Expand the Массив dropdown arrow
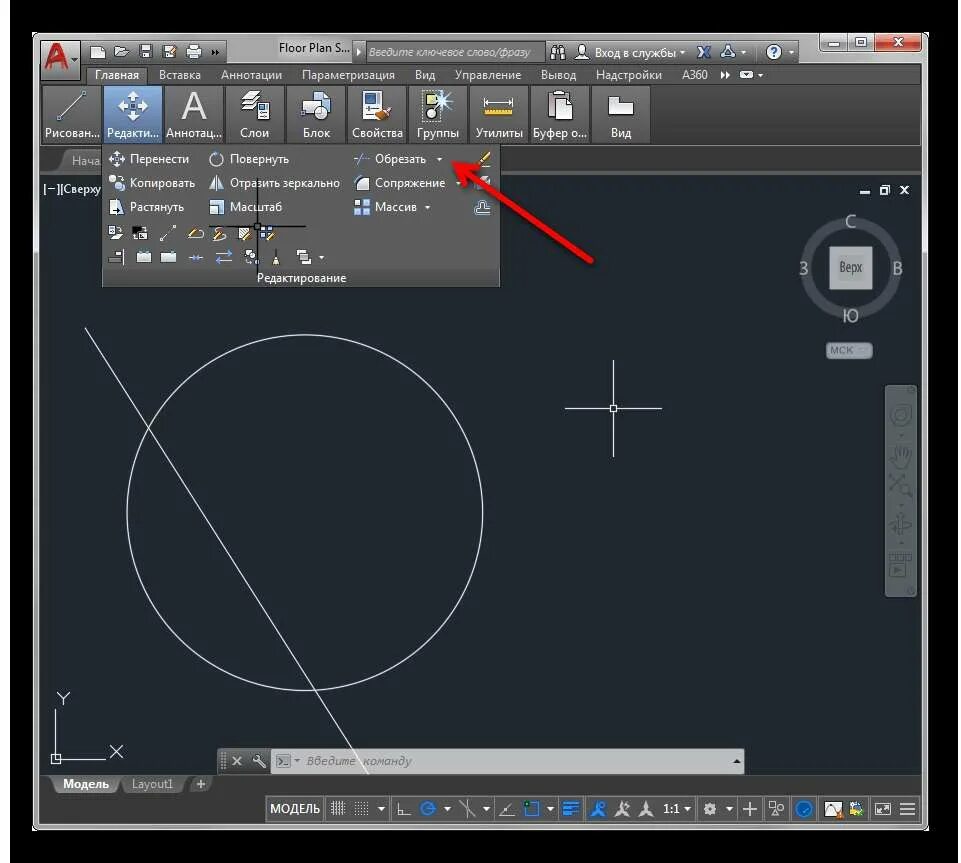This screenshot has height=863, width=961. click(x=427, y=208)
